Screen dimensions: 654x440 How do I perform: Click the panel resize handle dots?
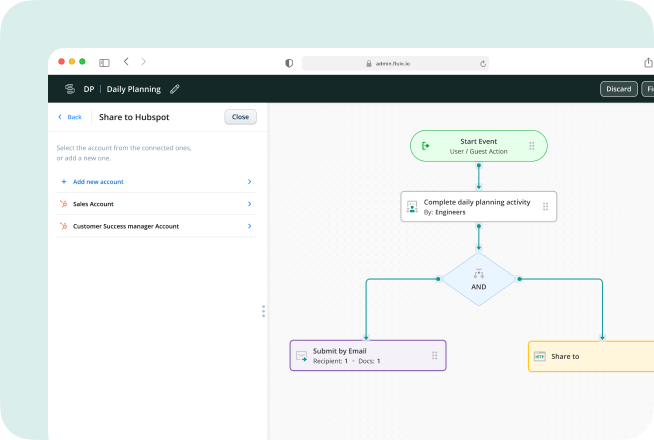[263, 311]
